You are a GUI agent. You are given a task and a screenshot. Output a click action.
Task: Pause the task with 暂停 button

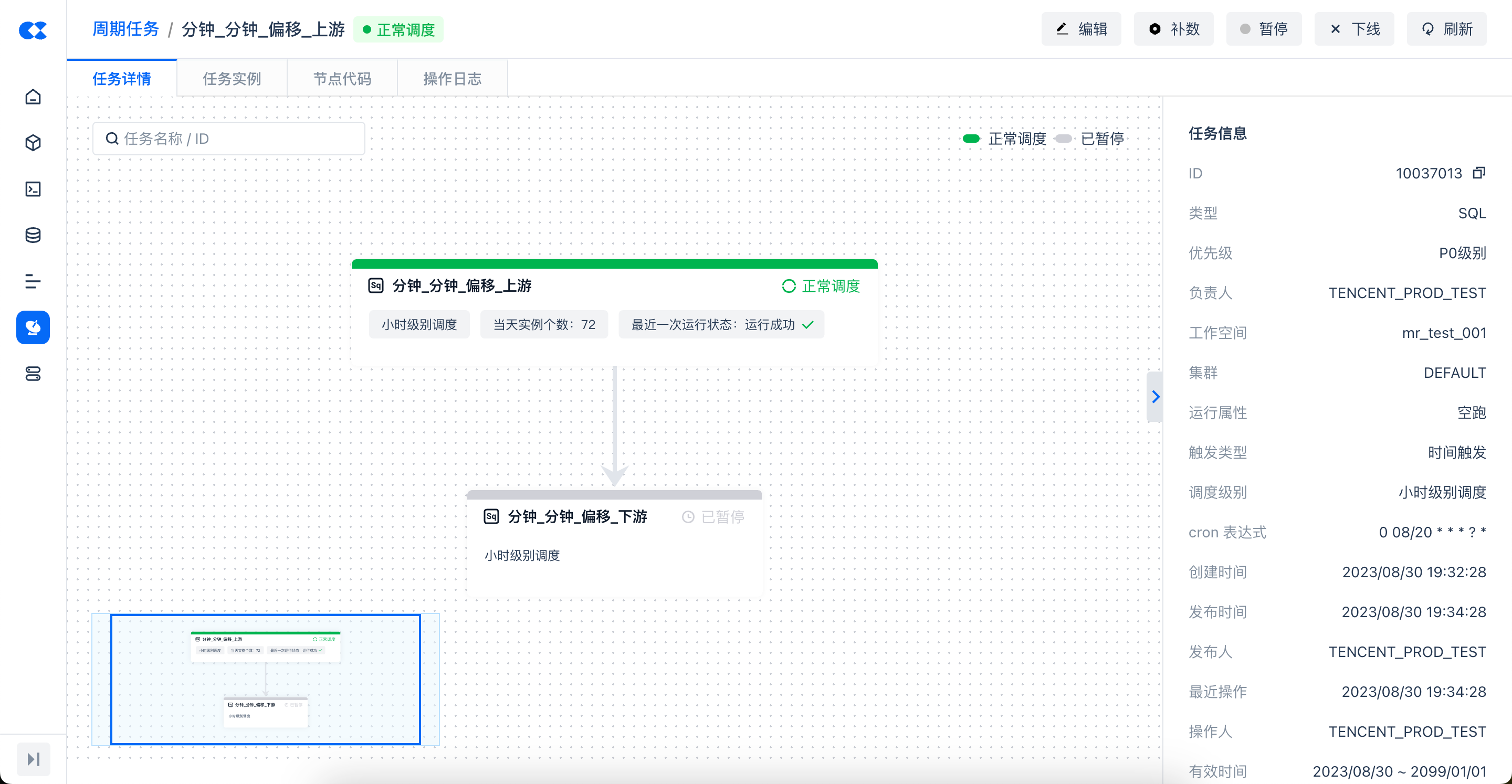pyautogui.click(x=1263, y=29)
